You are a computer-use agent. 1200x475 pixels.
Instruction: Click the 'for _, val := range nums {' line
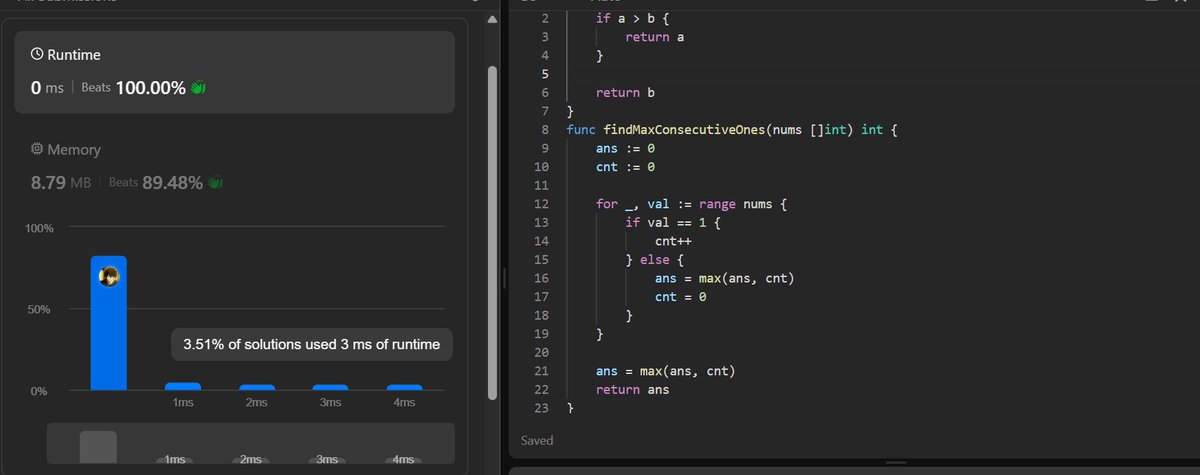[x=693, y=204]
